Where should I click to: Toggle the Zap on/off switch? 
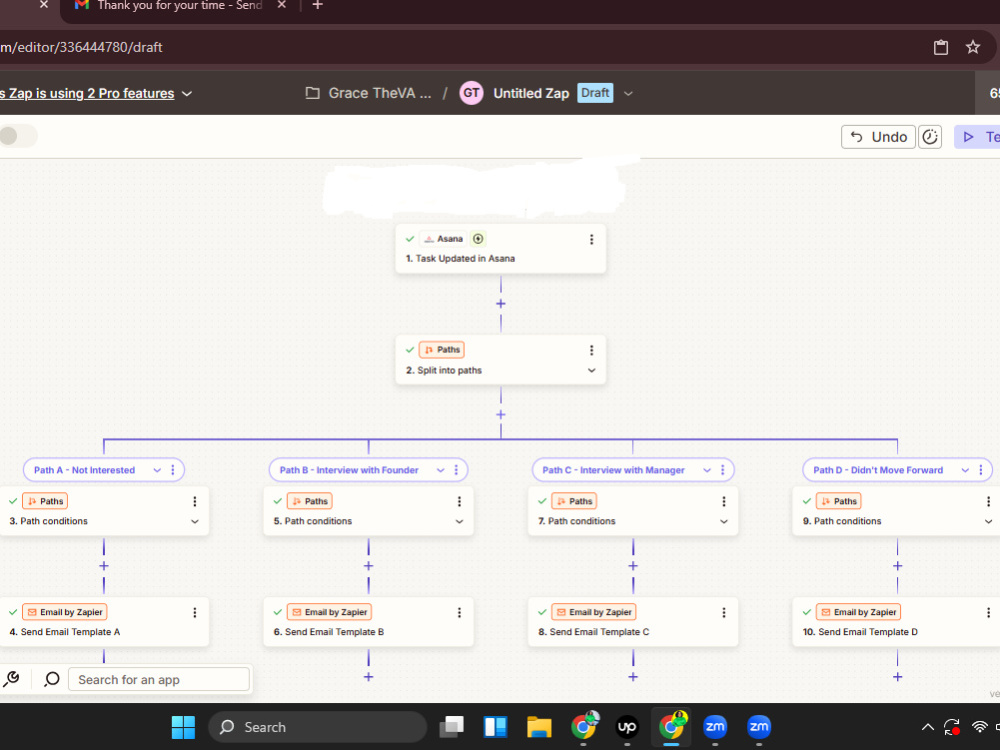(x=17, y=136)
